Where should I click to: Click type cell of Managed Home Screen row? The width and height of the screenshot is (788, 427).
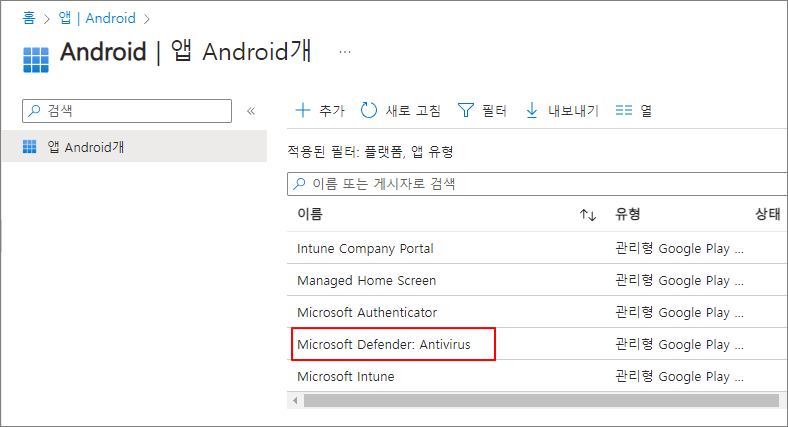coord(679,280)
